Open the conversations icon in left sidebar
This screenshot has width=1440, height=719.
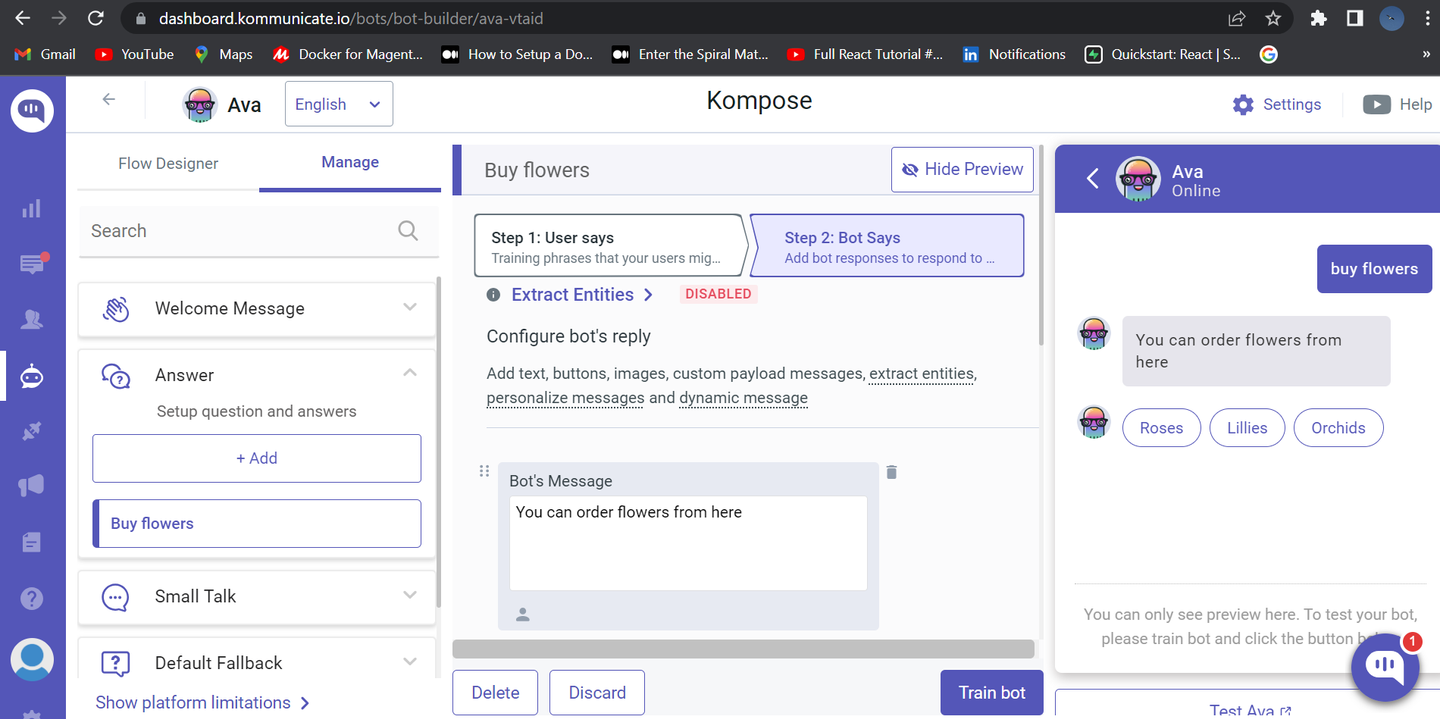tap(32, 264)
